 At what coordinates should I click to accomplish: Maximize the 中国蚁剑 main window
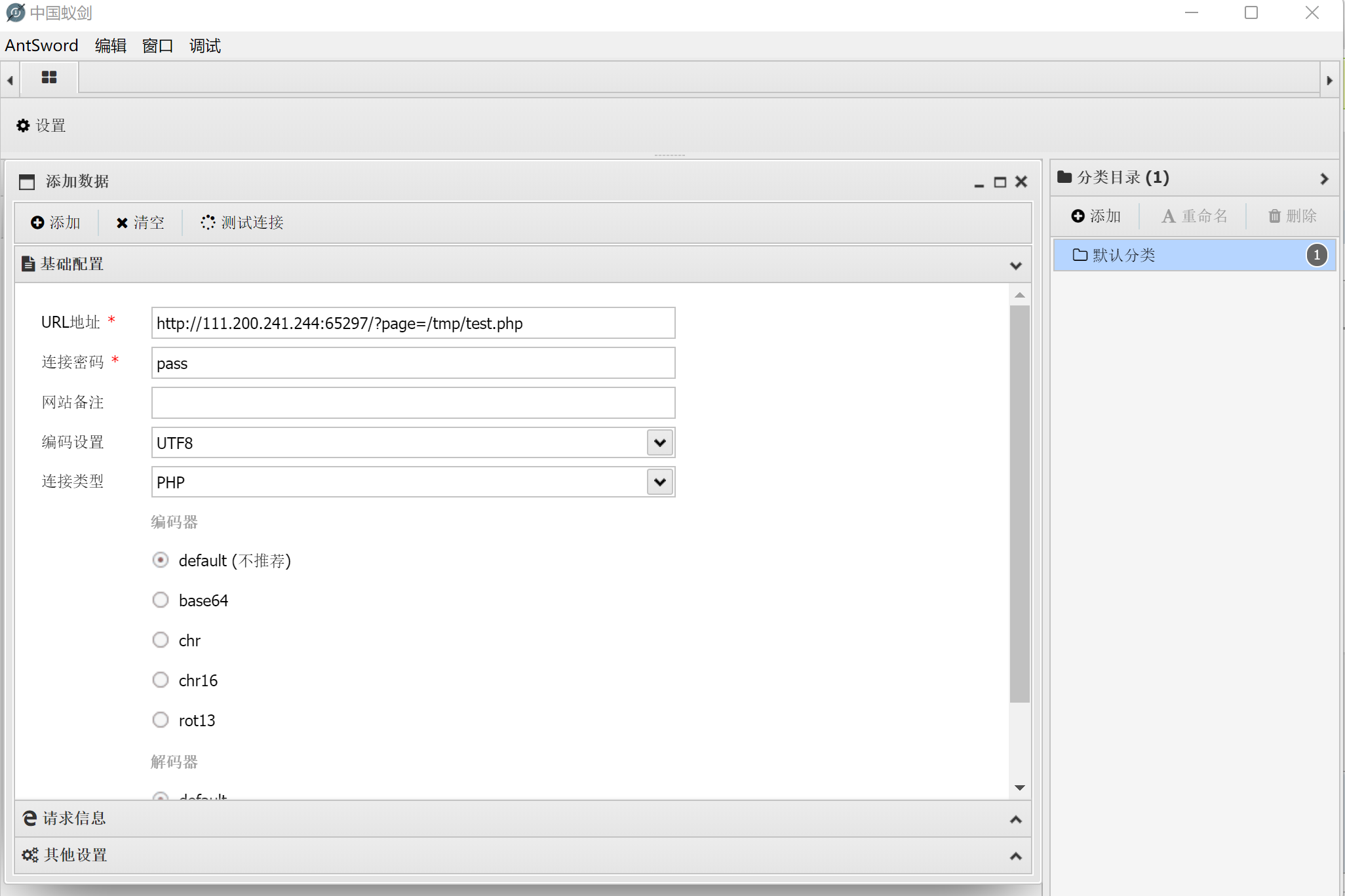1251,12
